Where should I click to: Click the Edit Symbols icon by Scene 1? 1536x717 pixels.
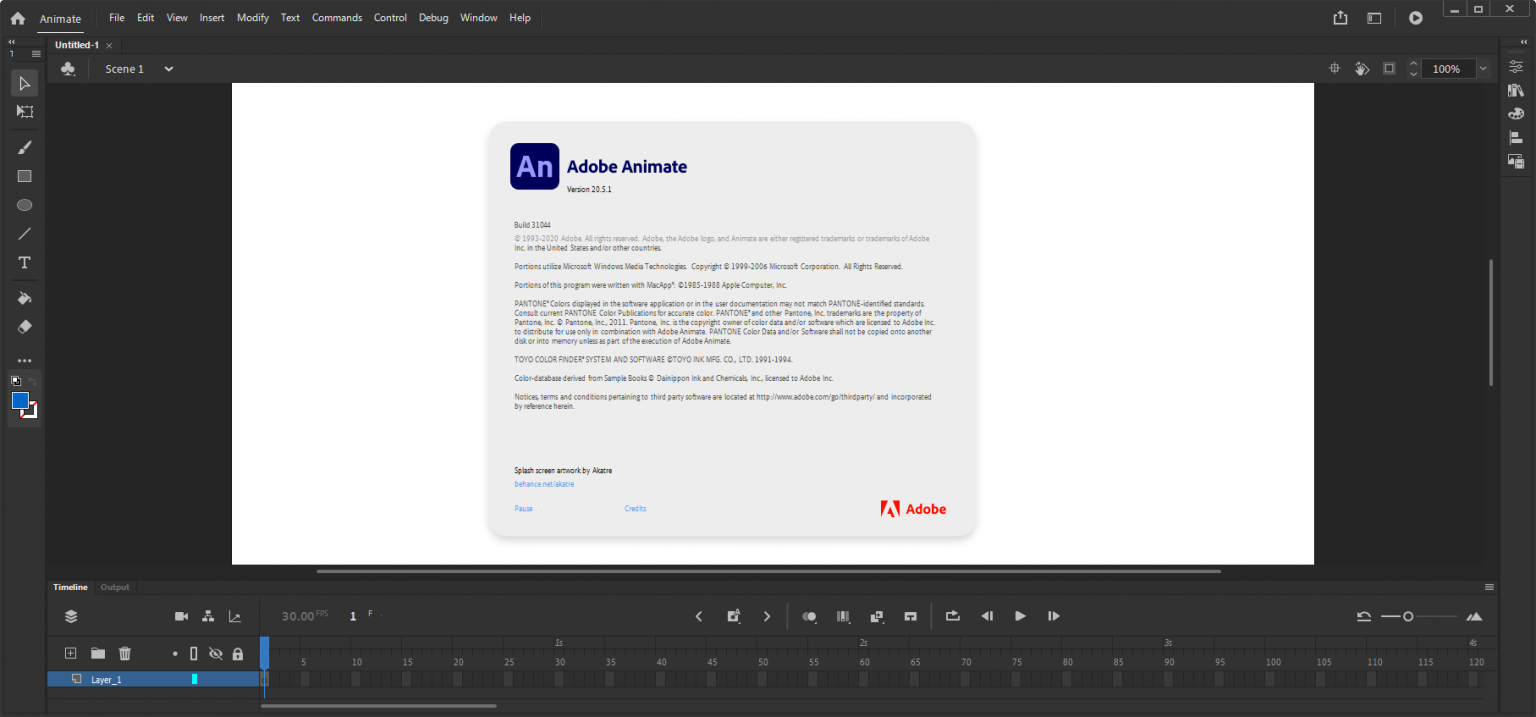68,69
